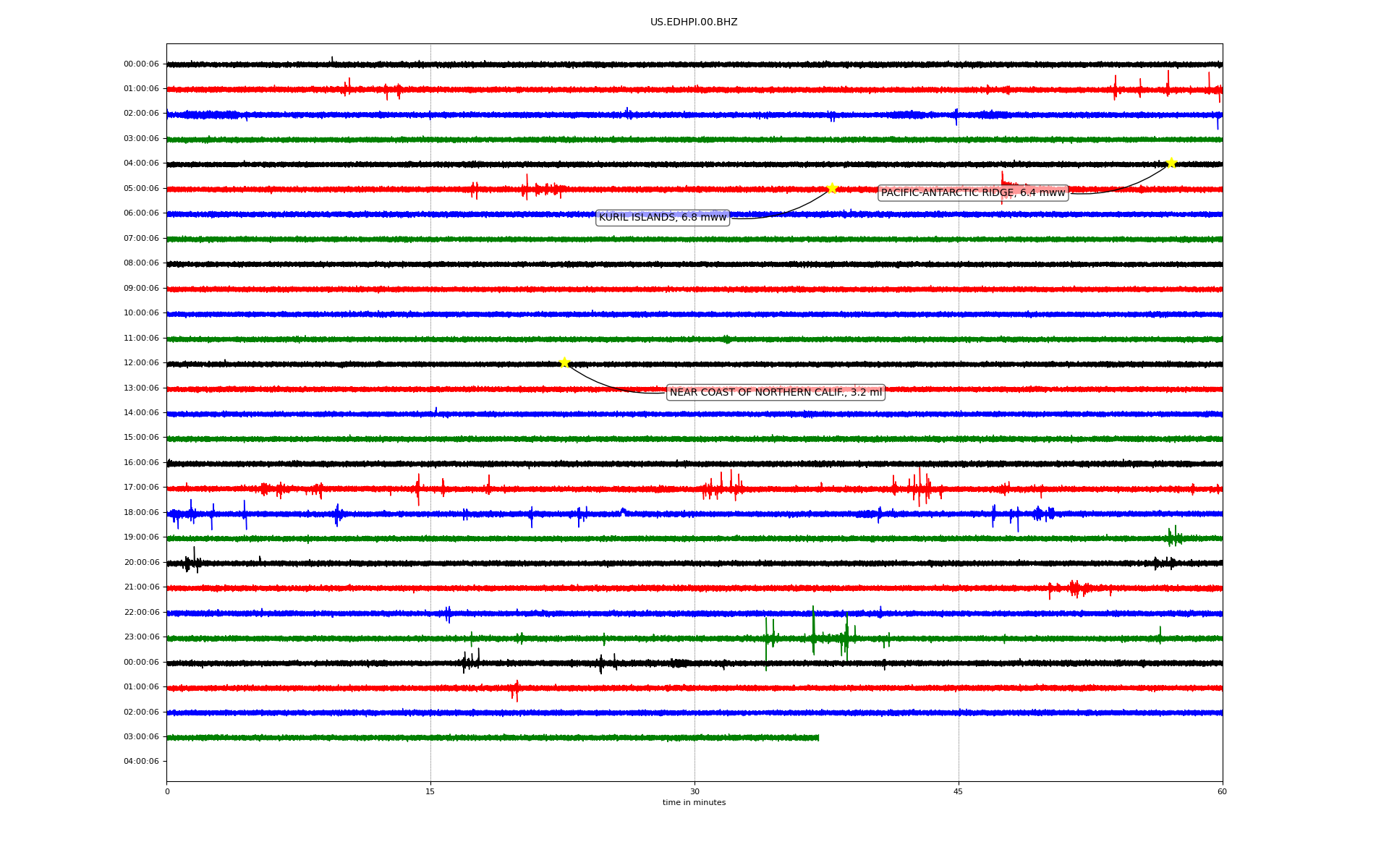Image resolution: width=1389 pixels, height=868 pixels.
Task: Select the KURIL ISLANDS, 6.8 mww label
Action: (663, 217)
